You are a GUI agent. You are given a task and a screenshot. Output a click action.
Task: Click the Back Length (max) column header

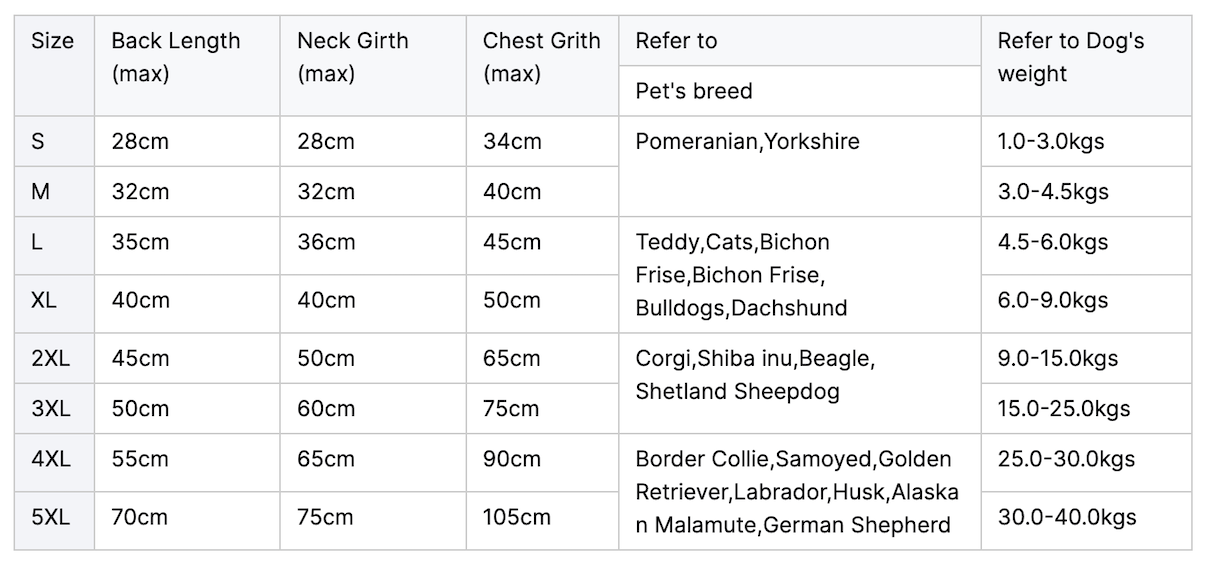187,65
